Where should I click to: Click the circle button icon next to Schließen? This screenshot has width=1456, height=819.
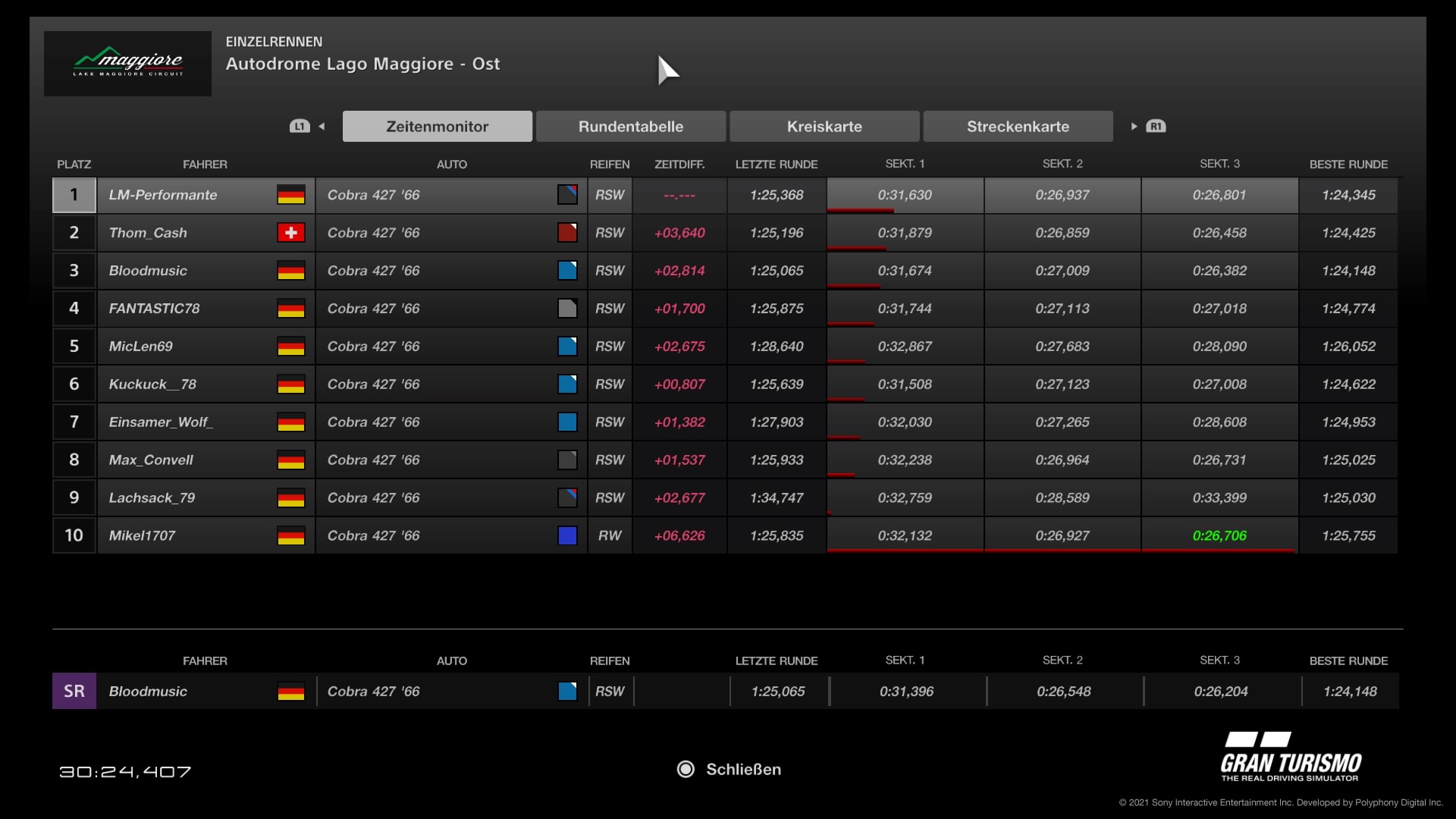[686, 770]
